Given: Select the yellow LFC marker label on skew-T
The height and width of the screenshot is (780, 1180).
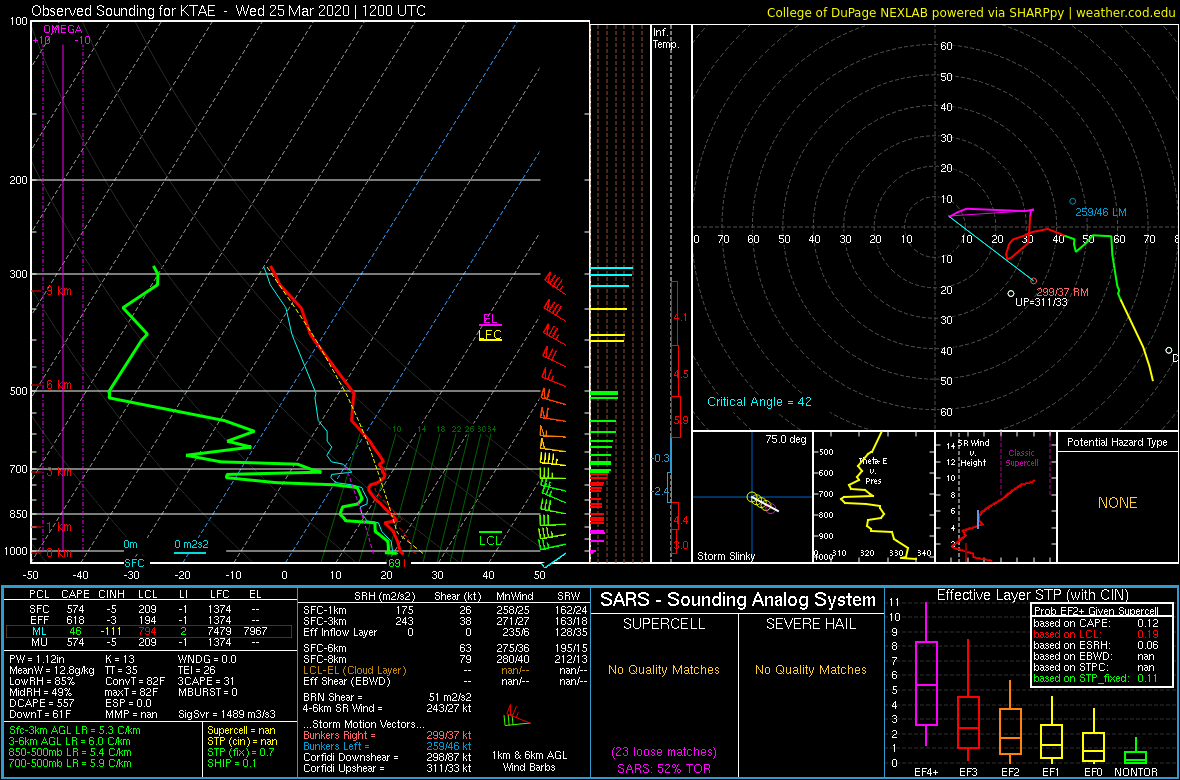Looking at the screenshot, I should [490, 335].
